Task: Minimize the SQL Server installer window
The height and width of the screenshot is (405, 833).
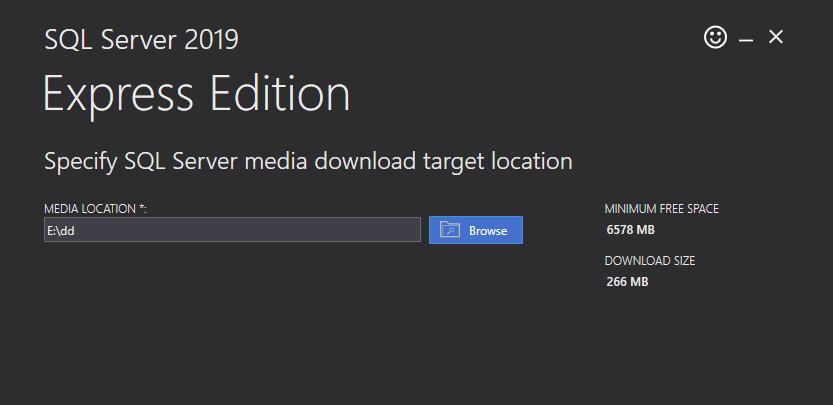Action: point(746,39)
